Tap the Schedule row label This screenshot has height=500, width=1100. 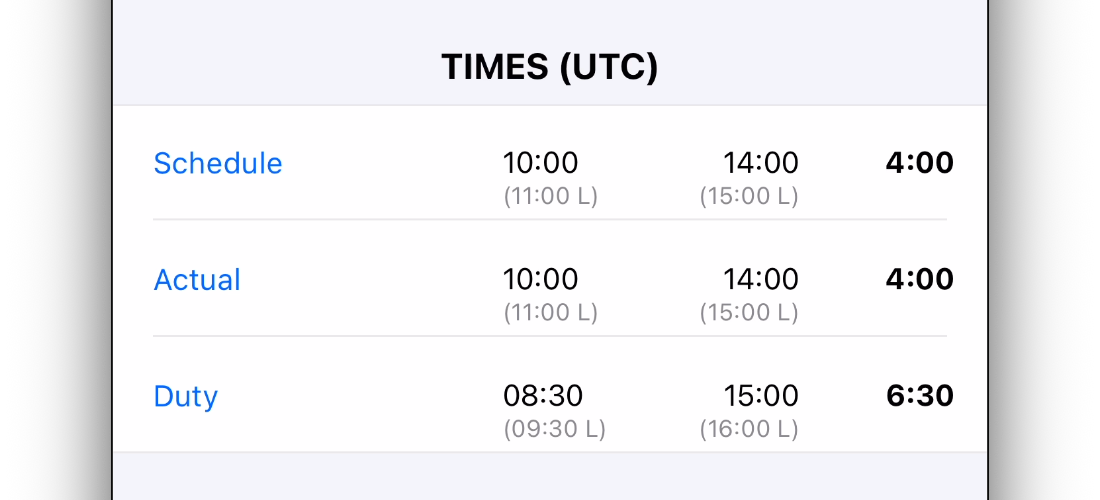217,163
